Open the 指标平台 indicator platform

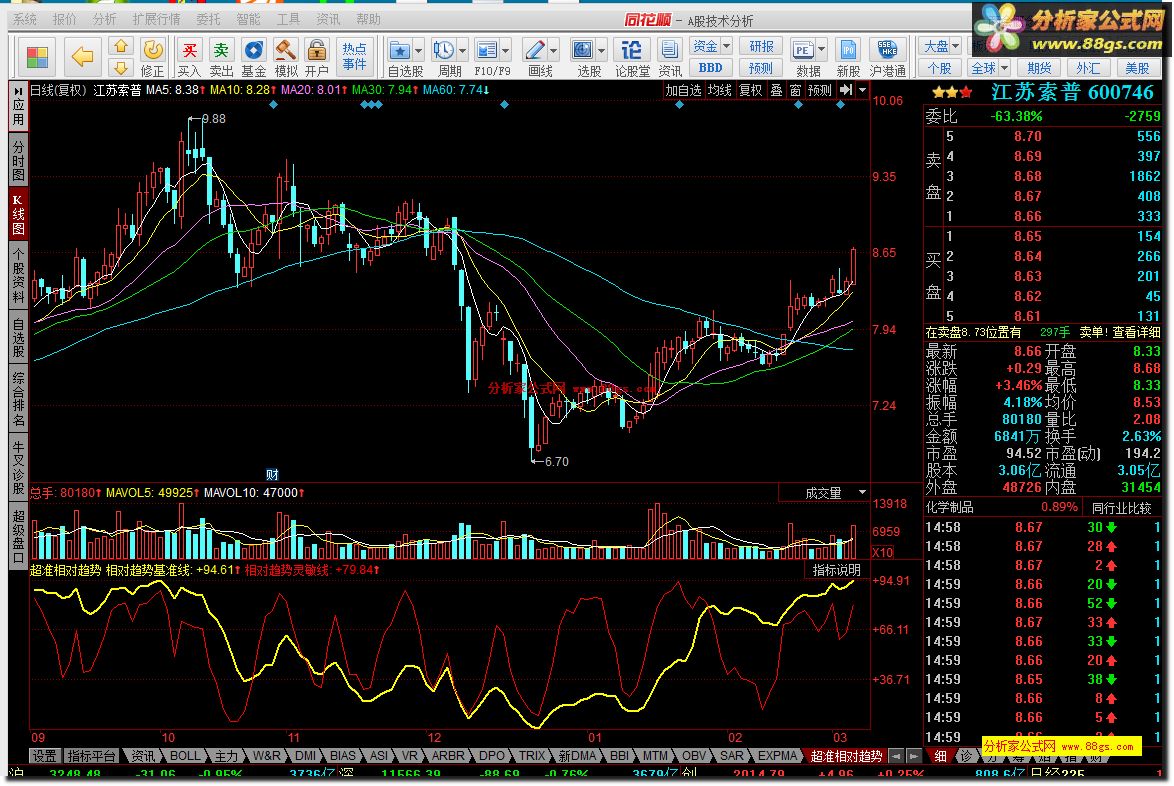tap(91, 756)
